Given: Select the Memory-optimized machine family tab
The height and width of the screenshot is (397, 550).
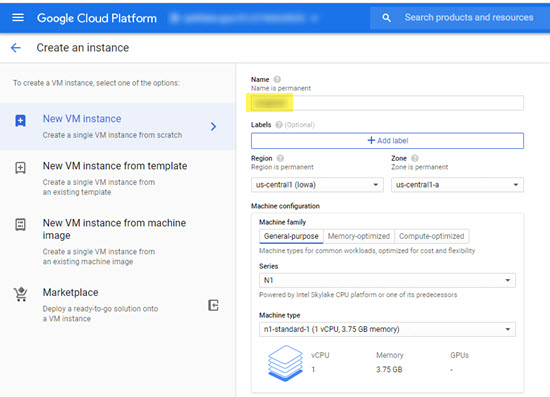Looking at the screenshot, I should pyautogui.click(x=358, y=236).
